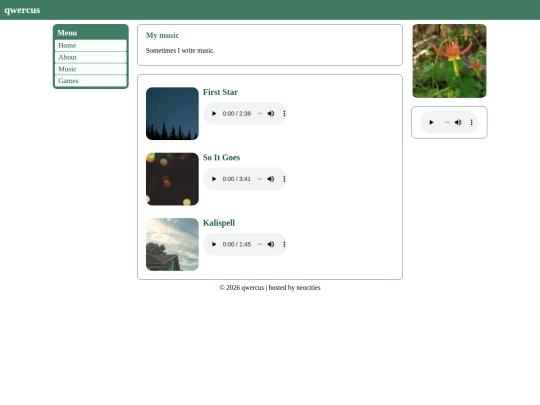Click the 0:00 / 1:45 time display
Viewport: 540px width, 405px height.
click(x=237, y=244)
